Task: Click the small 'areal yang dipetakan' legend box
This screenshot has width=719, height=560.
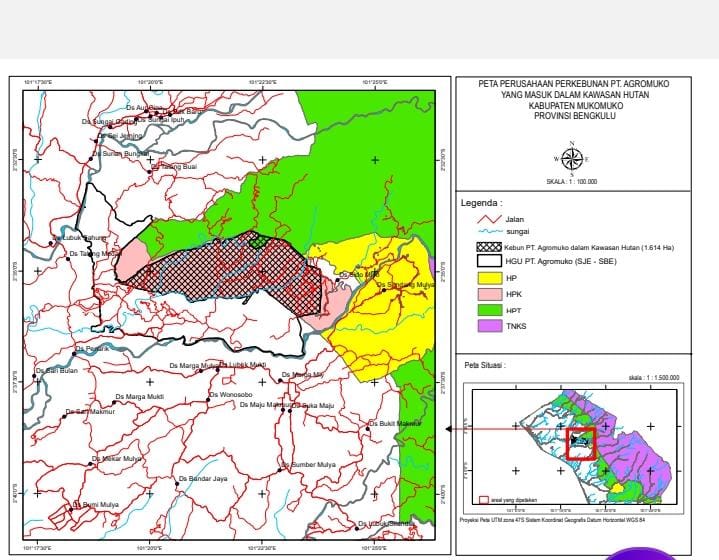Action: pos(485,497)
